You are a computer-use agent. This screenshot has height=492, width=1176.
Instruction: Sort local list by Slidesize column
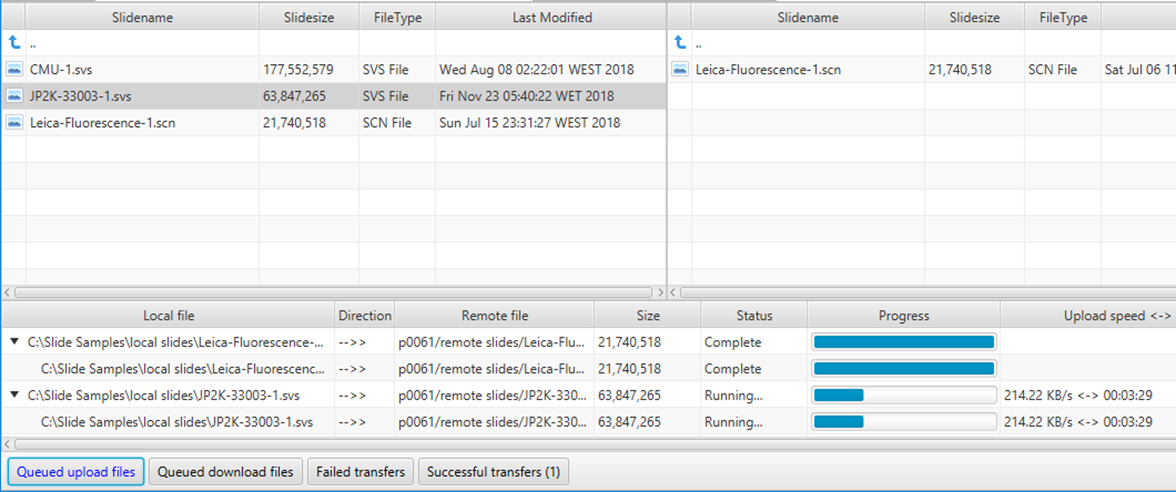307,17
